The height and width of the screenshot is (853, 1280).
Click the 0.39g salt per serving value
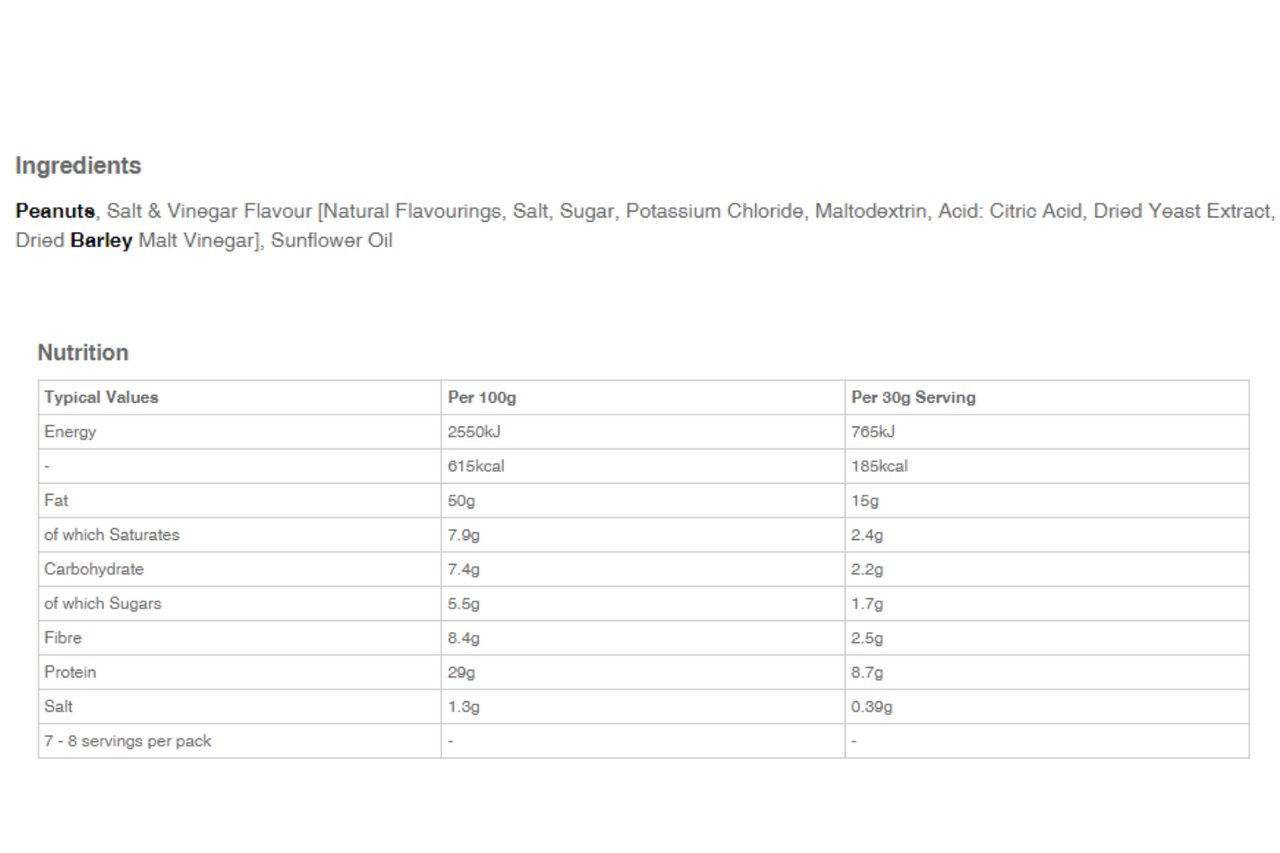click(872, 707)
